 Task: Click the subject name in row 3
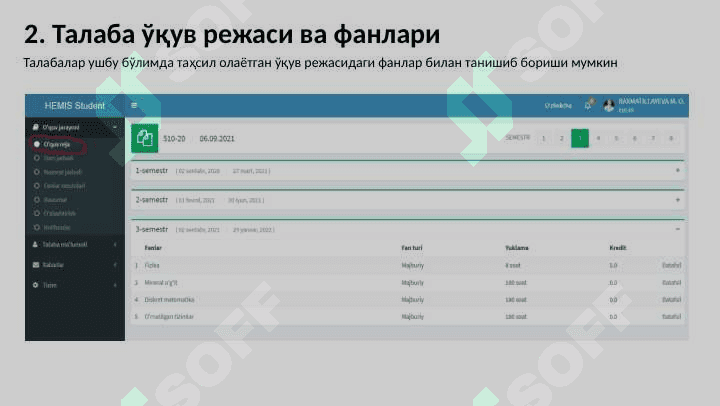(x=161, y=283)
